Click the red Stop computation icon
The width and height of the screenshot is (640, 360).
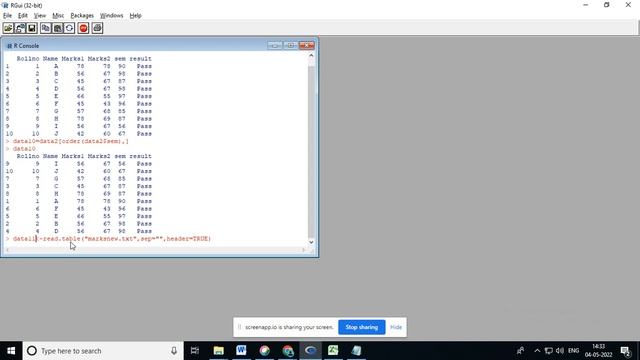point(83,28)
